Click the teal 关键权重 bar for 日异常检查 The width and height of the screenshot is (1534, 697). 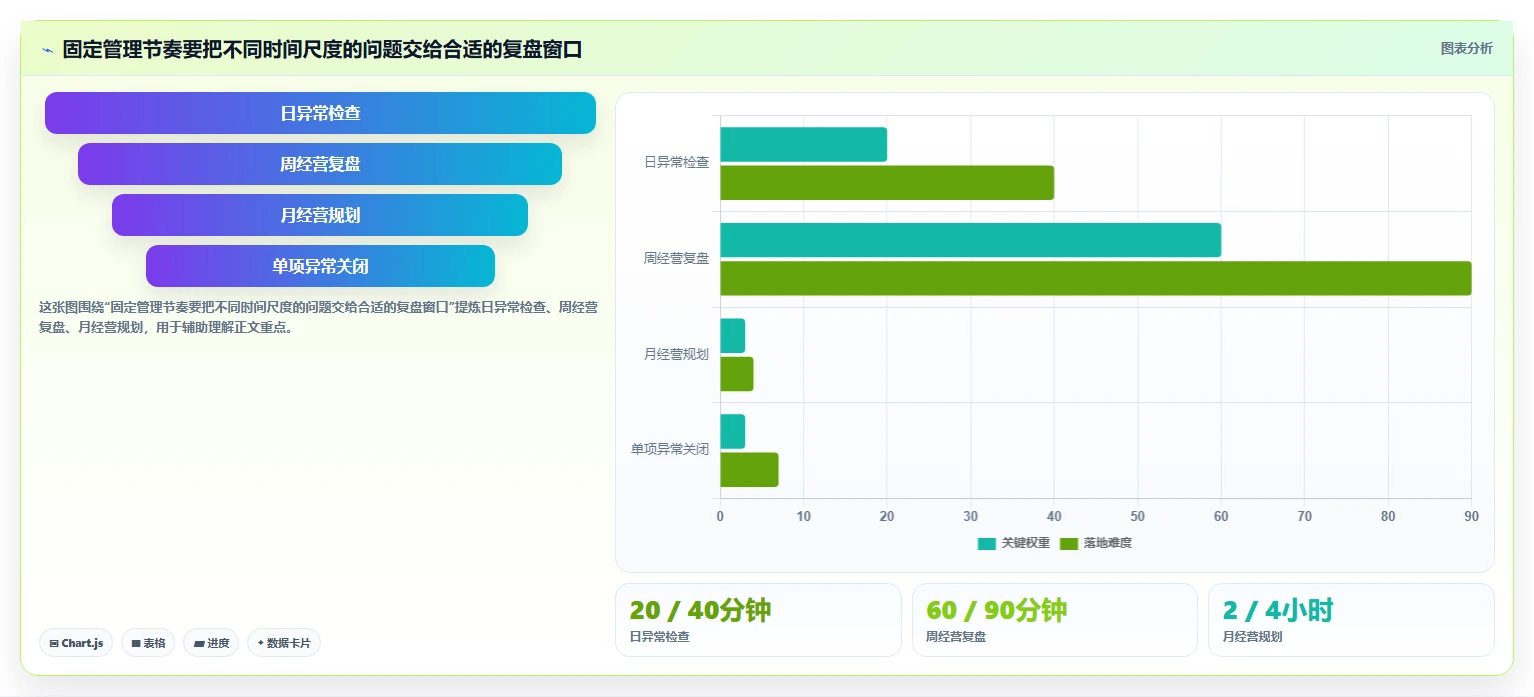pos(803,145)
